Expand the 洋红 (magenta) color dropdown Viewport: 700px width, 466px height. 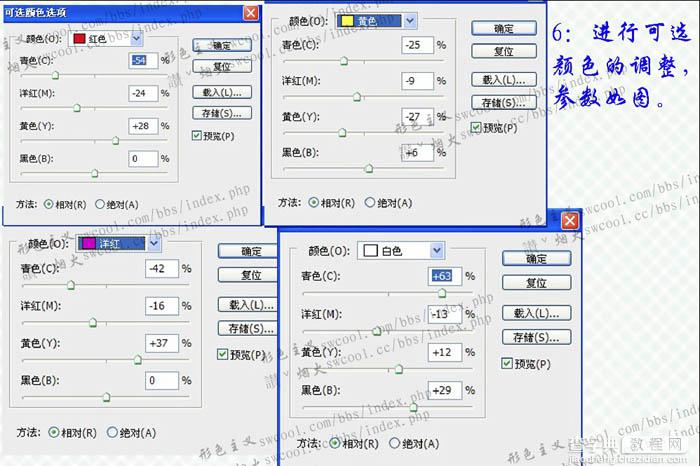point(154,243)
